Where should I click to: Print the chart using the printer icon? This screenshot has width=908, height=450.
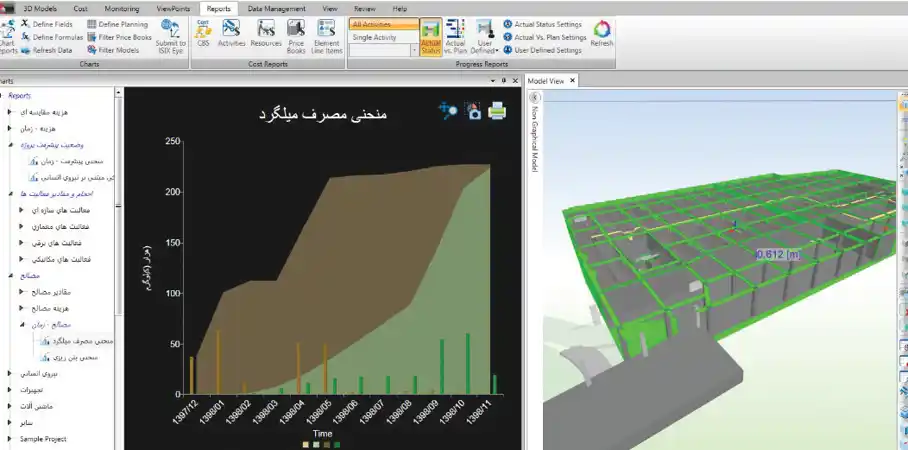[x=497, y=111]
